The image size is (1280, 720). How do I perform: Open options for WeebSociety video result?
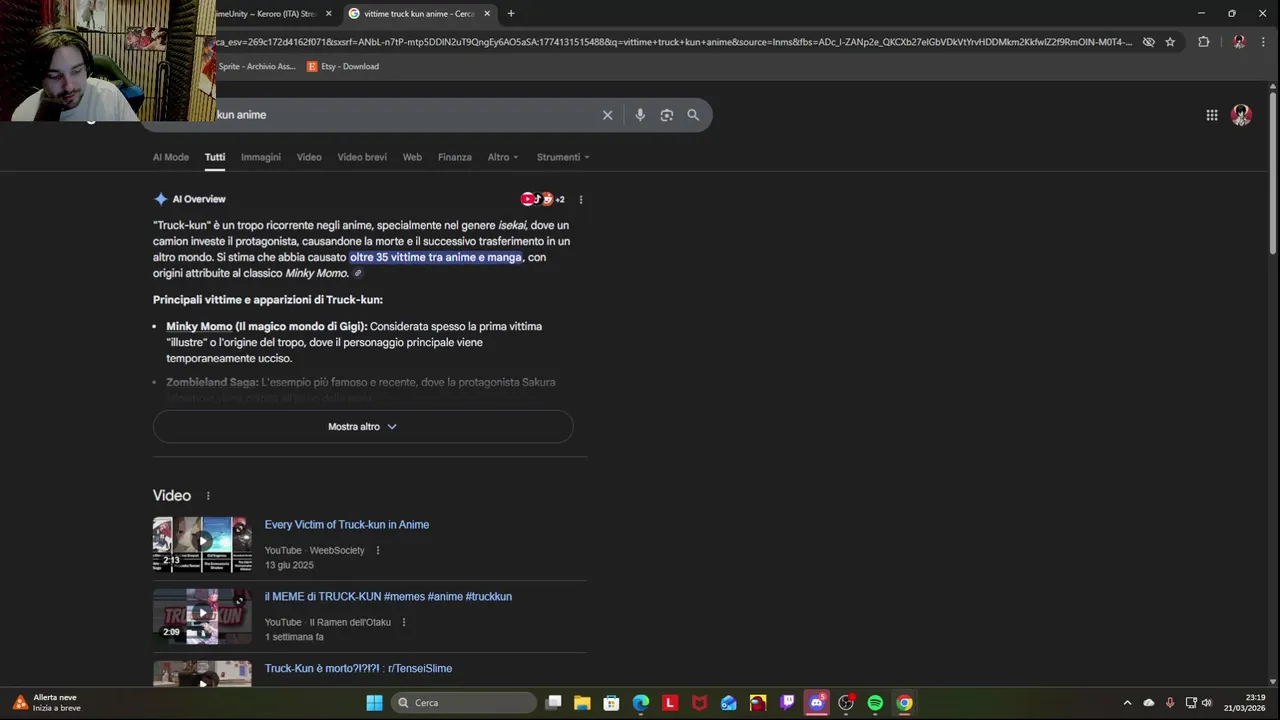tap(378, 550)
